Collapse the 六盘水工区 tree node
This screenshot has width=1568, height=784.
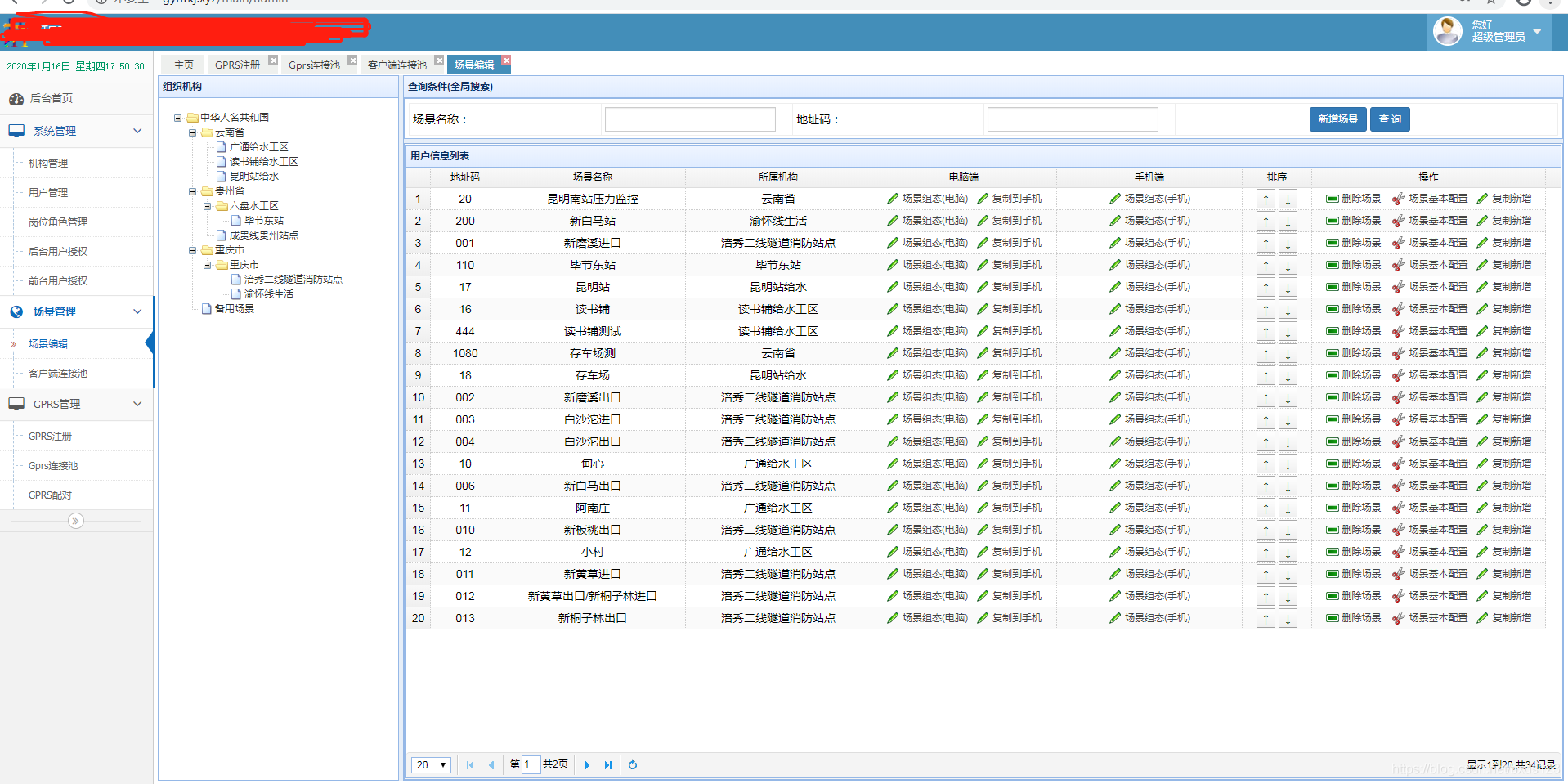[x=207, y=206]
